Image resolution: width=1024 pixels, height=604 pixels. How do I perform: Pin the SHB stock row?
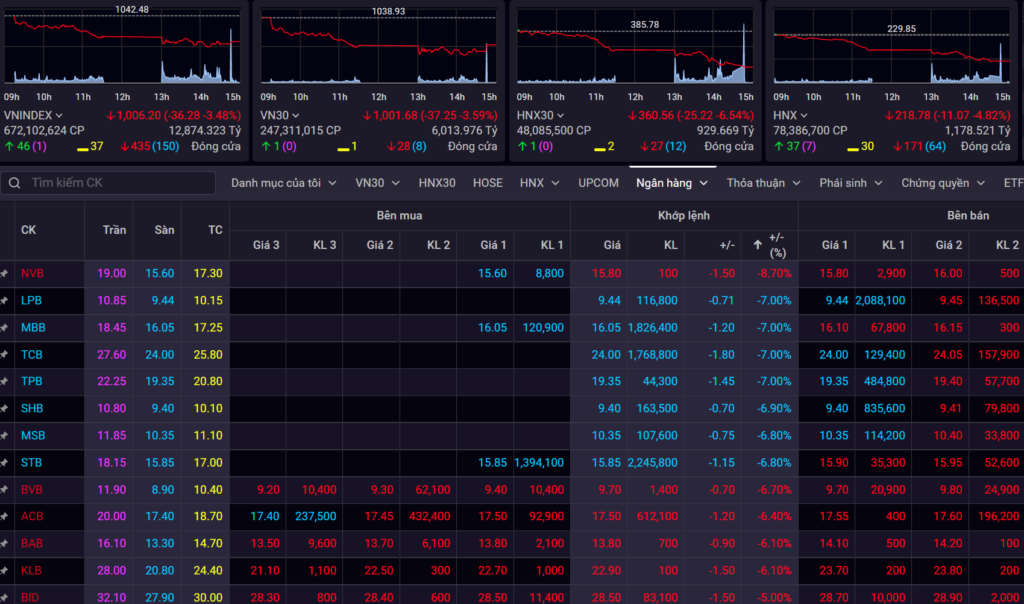coord(5,408)
